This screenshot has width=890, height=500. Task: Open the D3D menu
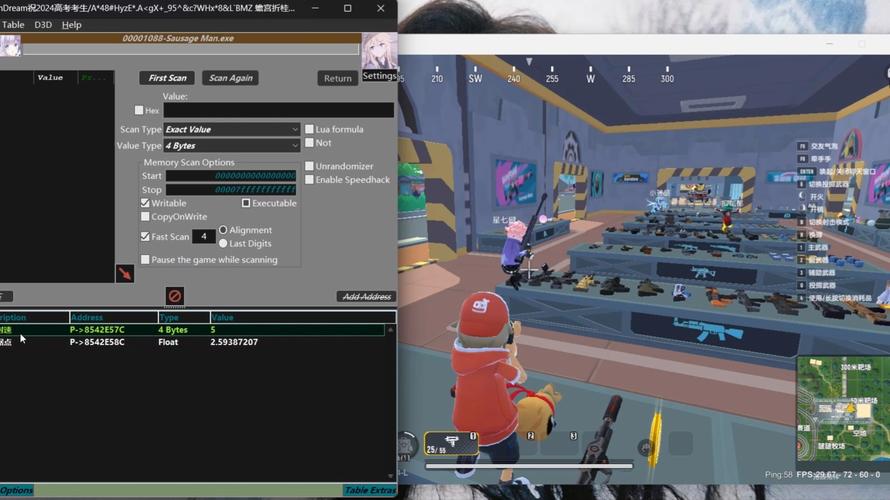(x=43, y=25)
